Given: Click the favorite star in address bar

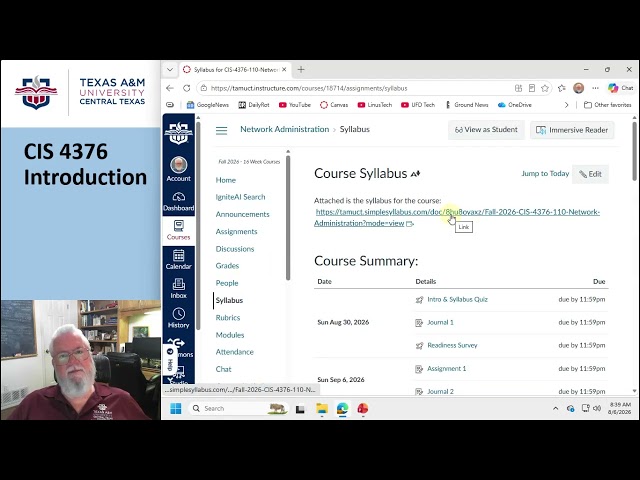Looking at the screenshot, I should tap(545, 88).
